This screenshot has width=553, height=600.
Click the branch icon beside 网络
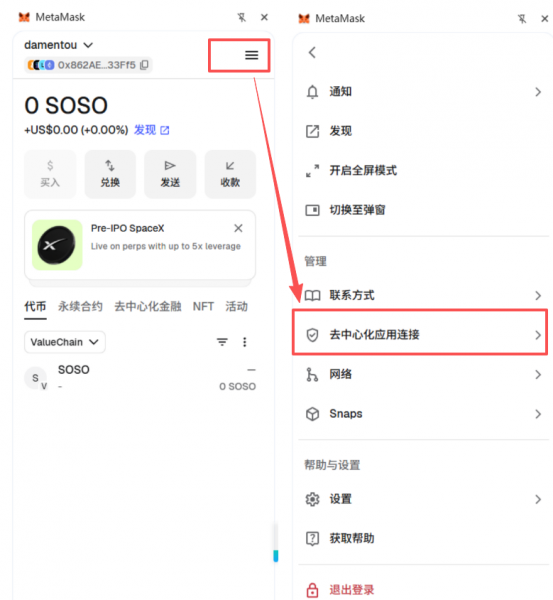312,374
